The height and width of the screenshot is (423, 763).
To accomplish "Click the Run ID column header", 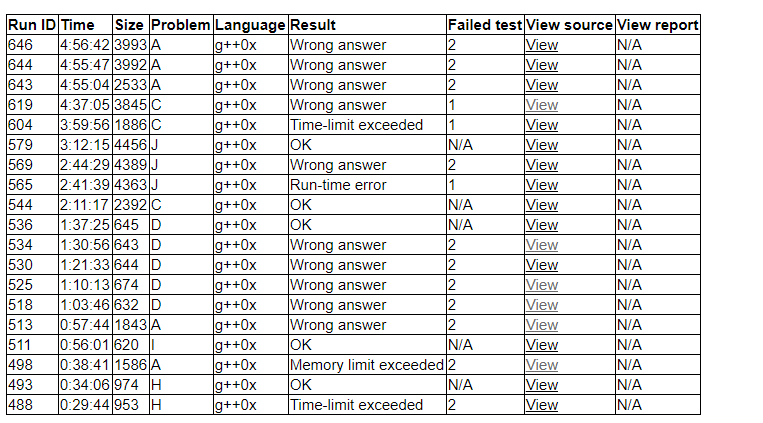I will click(32, 25).
